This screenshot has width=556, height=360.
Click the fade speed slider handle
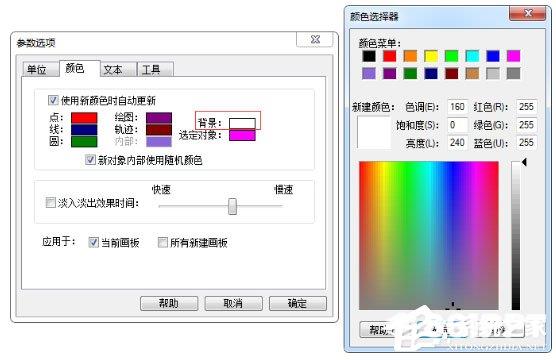232,206
